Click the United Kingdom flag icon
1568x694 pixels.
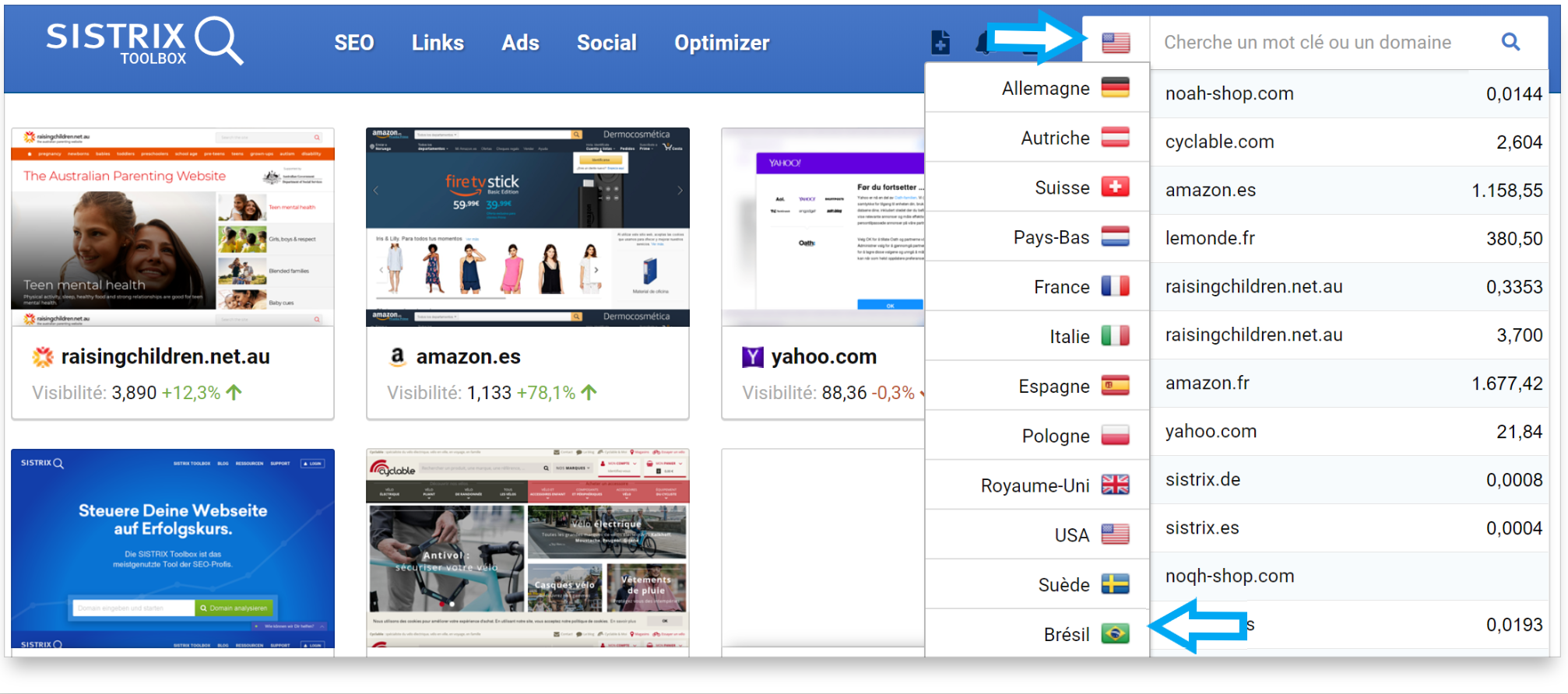coord(1116,485)
